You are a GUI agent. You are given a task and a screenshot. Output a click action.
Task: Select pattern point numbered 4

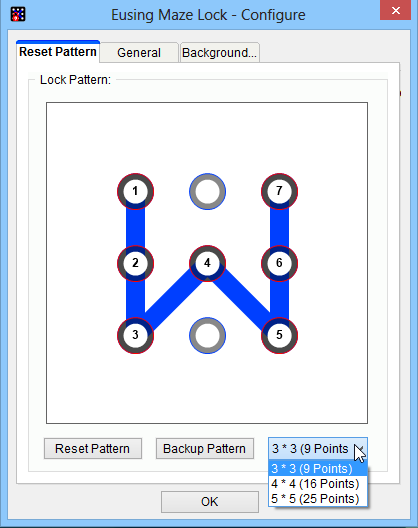pos(207,263)
